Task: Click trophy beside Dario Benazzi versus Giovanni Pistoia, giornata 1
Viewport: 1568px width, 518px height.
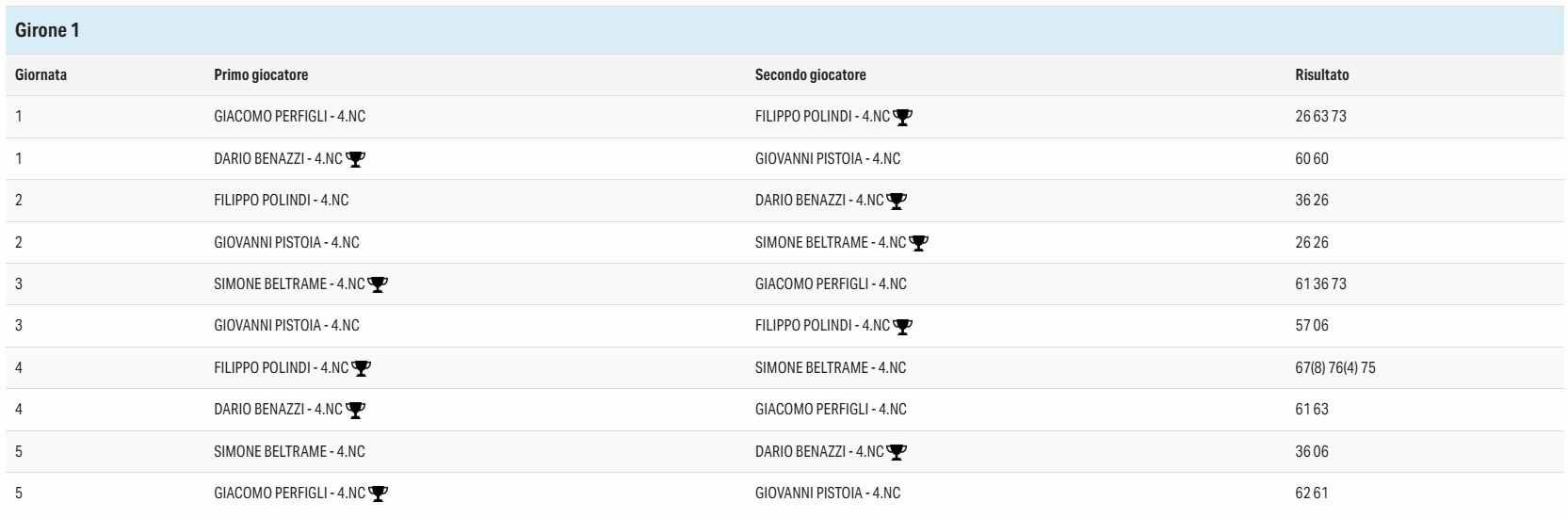Action: click(355, 159)
